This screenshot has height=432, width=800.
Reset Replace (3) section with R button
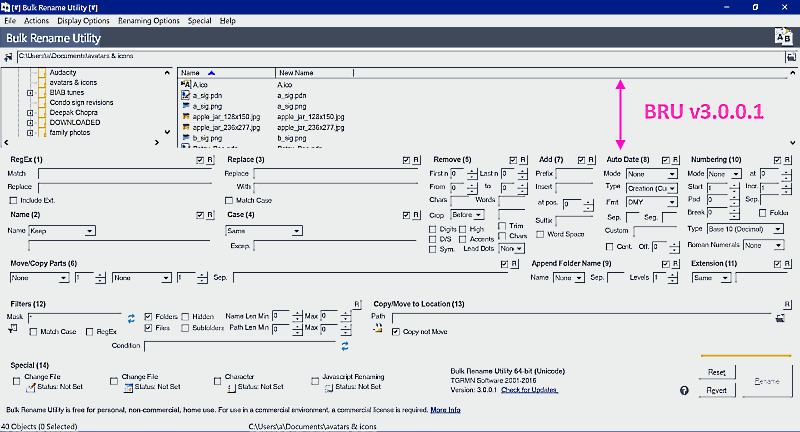pos(416,160)
